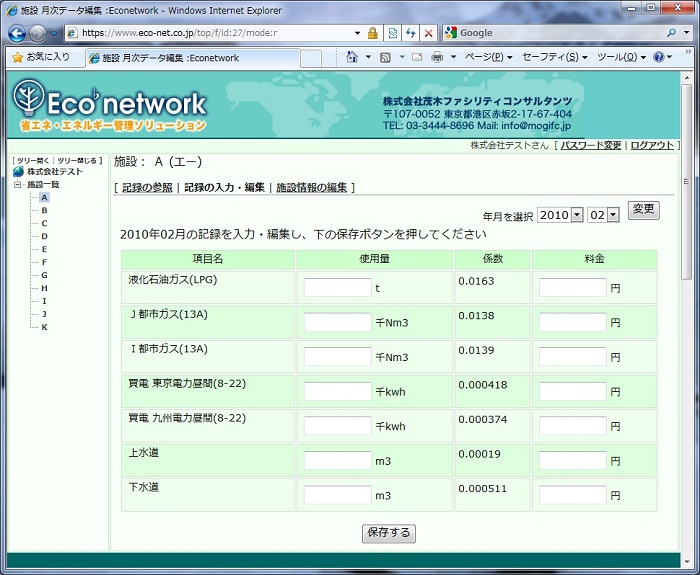Click the security padlock icon
Screen dimensions: 700x575
coord(372,33)
